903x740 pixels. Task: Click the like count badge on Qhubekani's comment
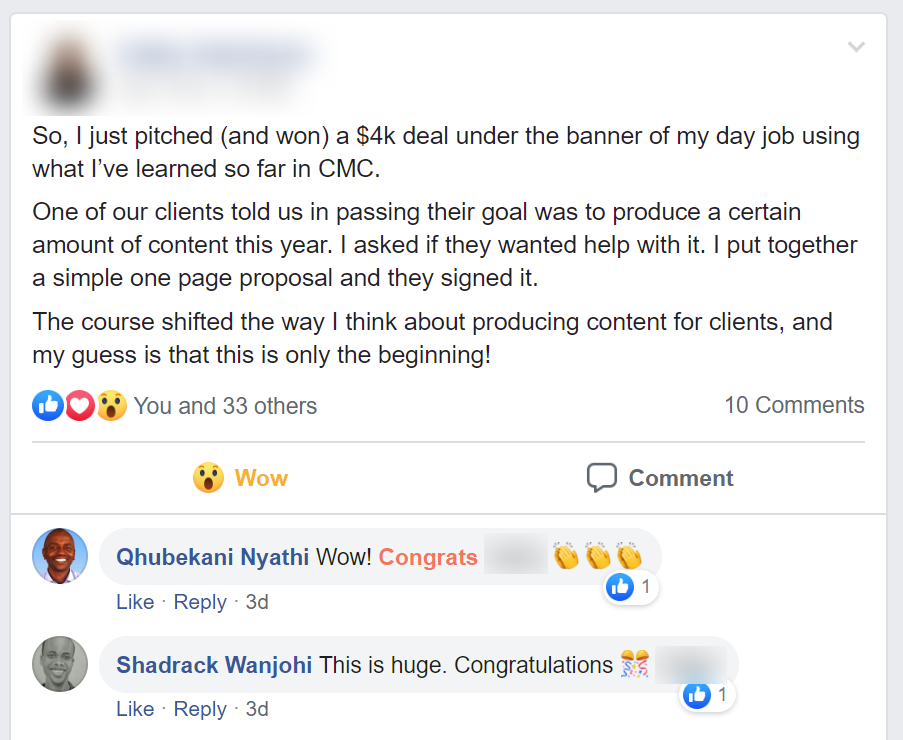631,587
